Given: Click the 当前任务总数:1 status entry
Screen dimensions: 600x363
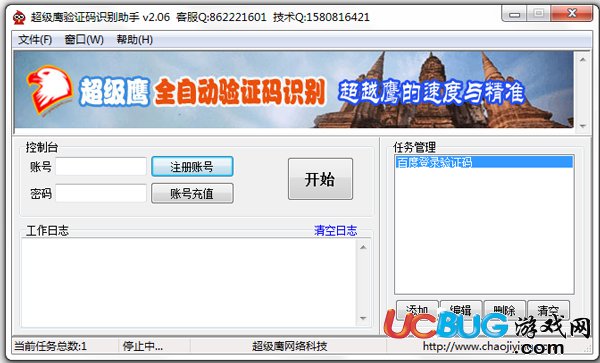Looking at the screenshot, I should [x=51, y=347].
